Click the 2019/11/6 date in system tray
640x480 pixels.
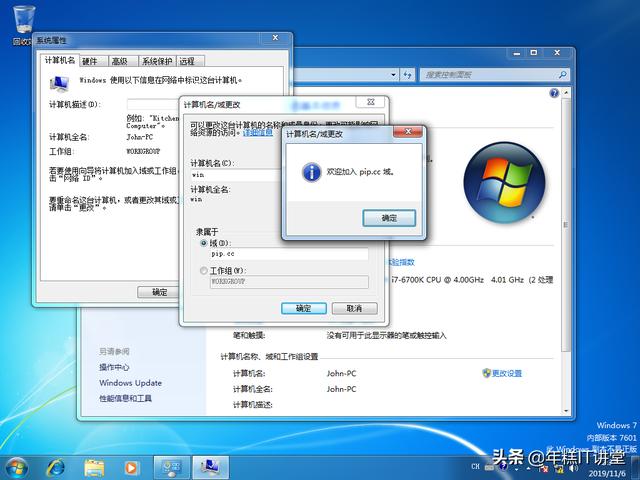click(x=607, y=473)
